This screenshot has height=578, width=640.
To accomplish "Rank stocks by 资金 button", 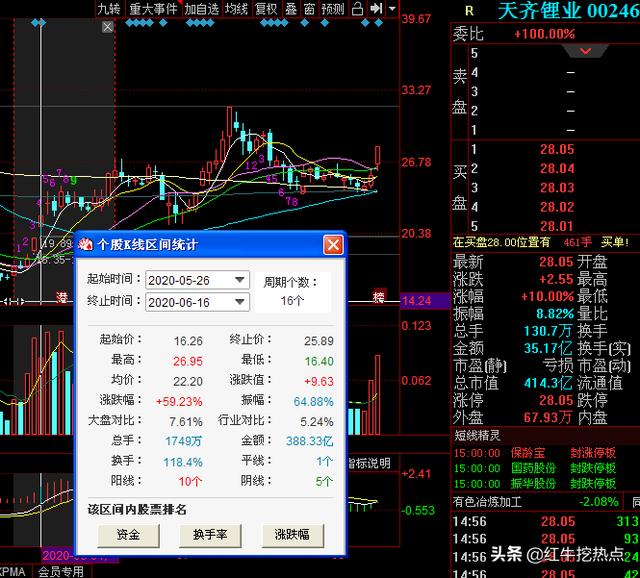I will pyautogui.click(x=128, y=535).
